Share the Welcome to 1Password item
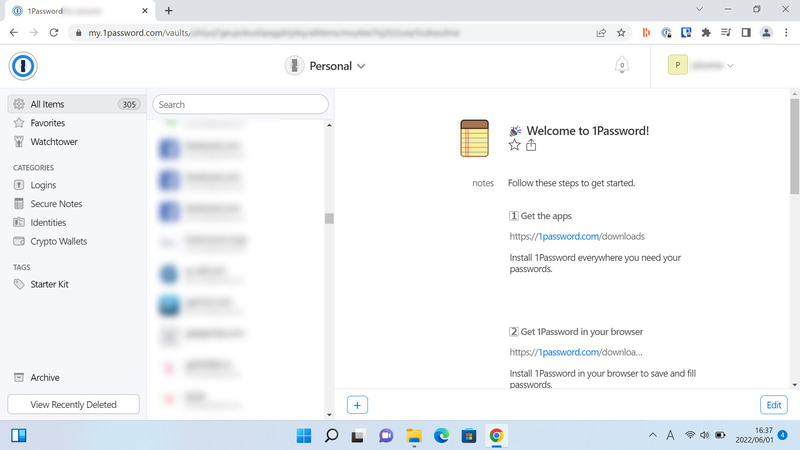Screen dimensions: 800x450 click(531, 145)
